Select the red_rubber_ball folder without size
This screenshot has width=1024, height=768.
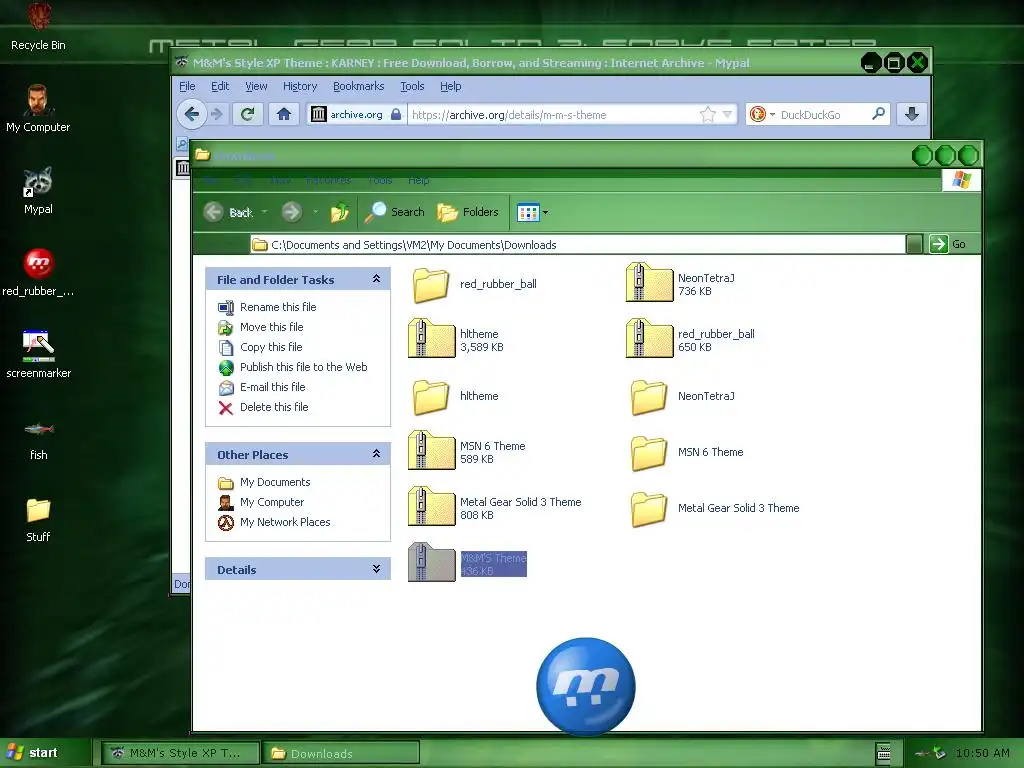[475, 285]
